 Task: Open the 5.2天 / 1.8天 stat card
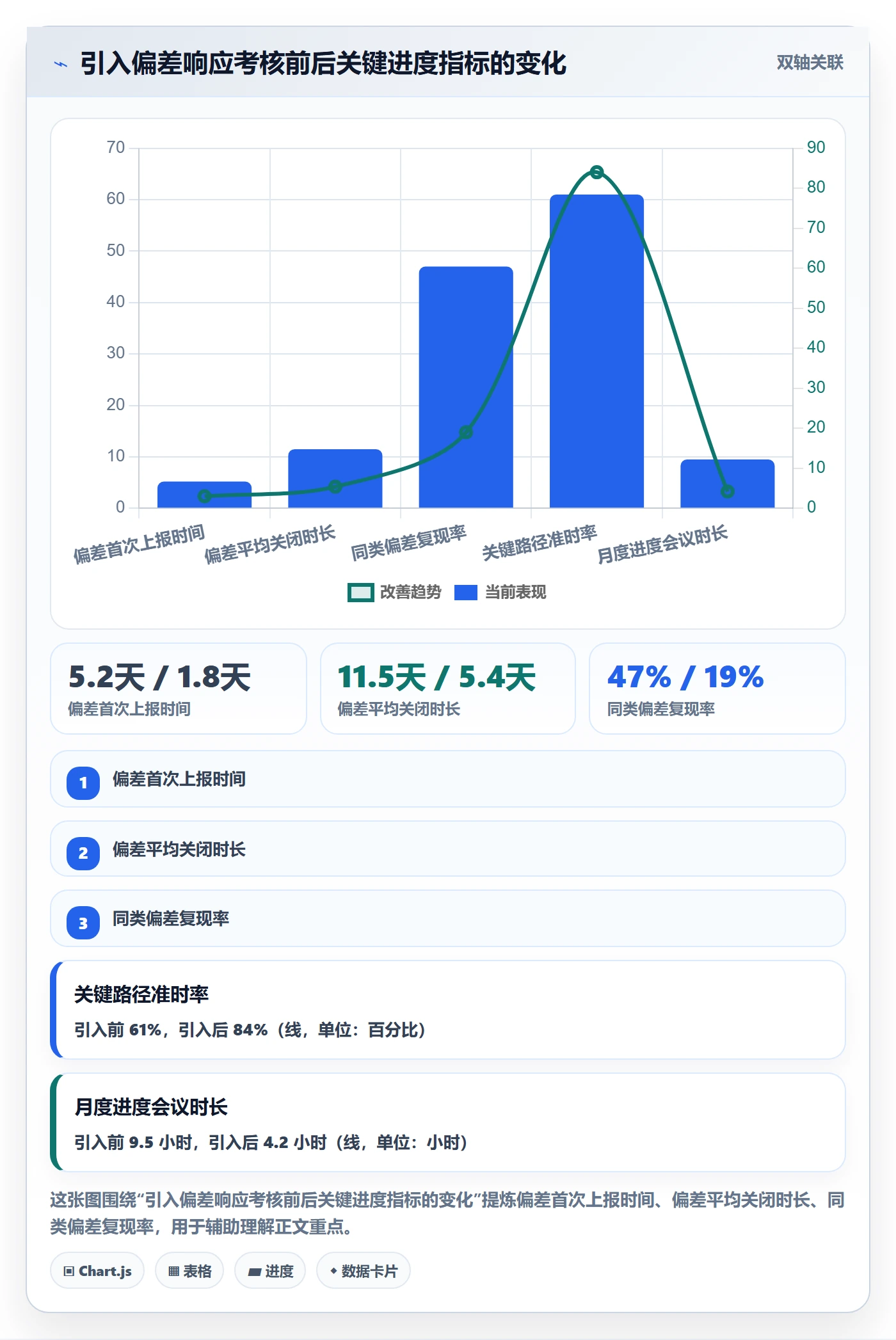point(179,689)
